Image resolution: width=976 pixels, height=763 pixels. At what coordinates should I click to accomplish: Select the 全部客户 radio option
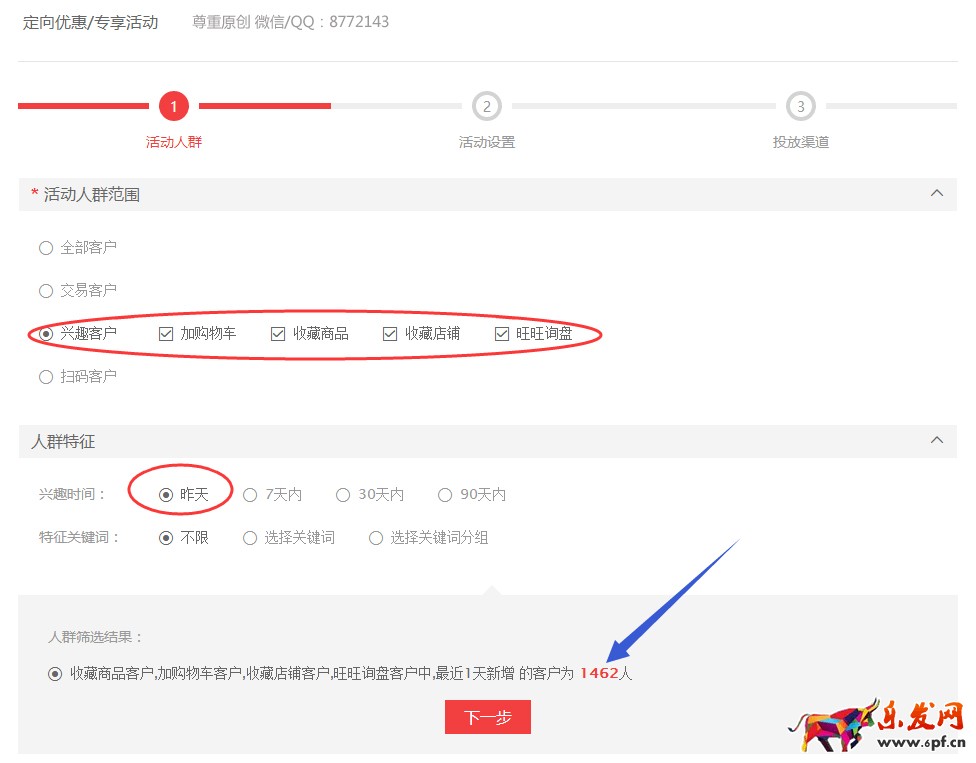coord(46,248)
